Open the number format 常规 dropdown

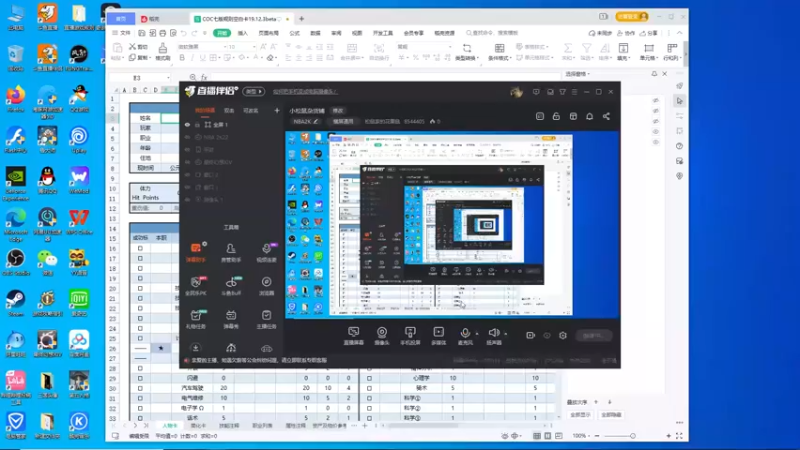pyautogui.click(x=449, y=47)
